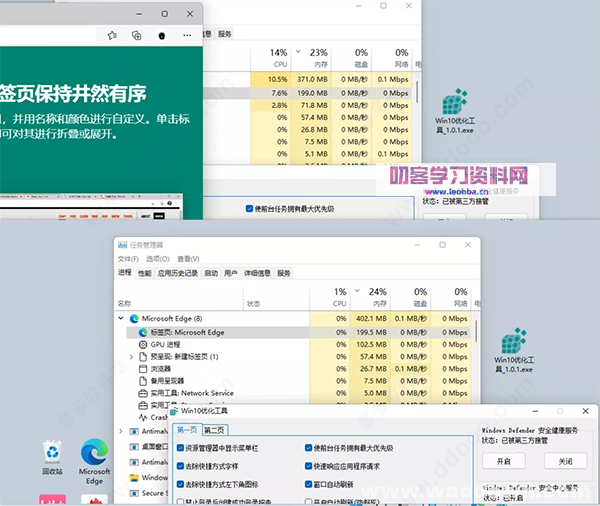Switch to the 详细信息 tab
This screenshot has height=506, width=600.
coord(257,273)
